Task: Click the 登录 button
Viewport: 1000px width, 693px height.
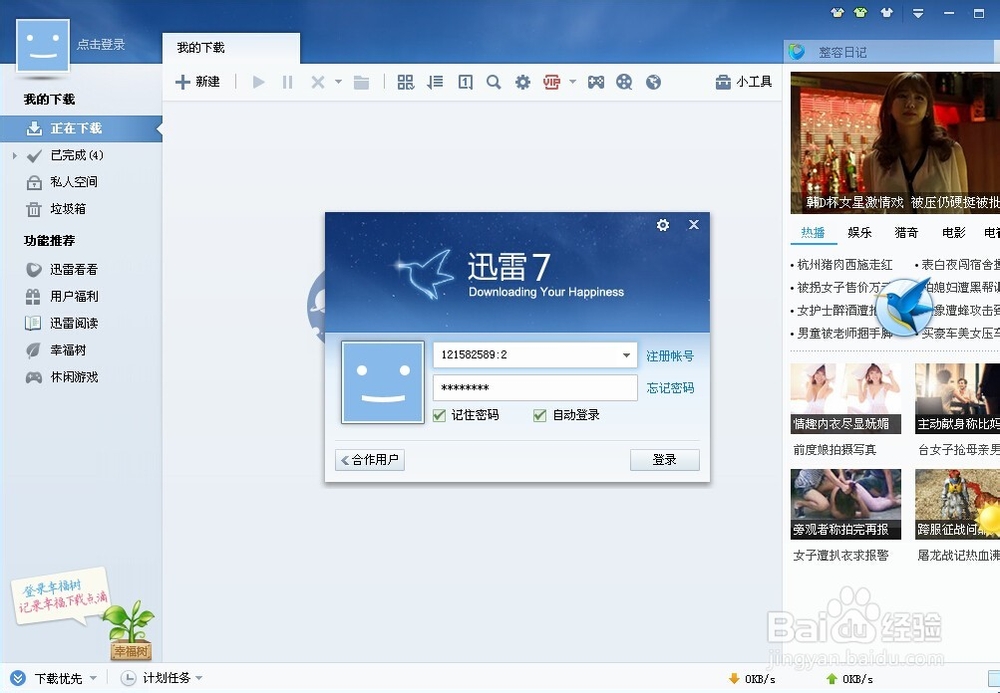Action: coord(665,460)
